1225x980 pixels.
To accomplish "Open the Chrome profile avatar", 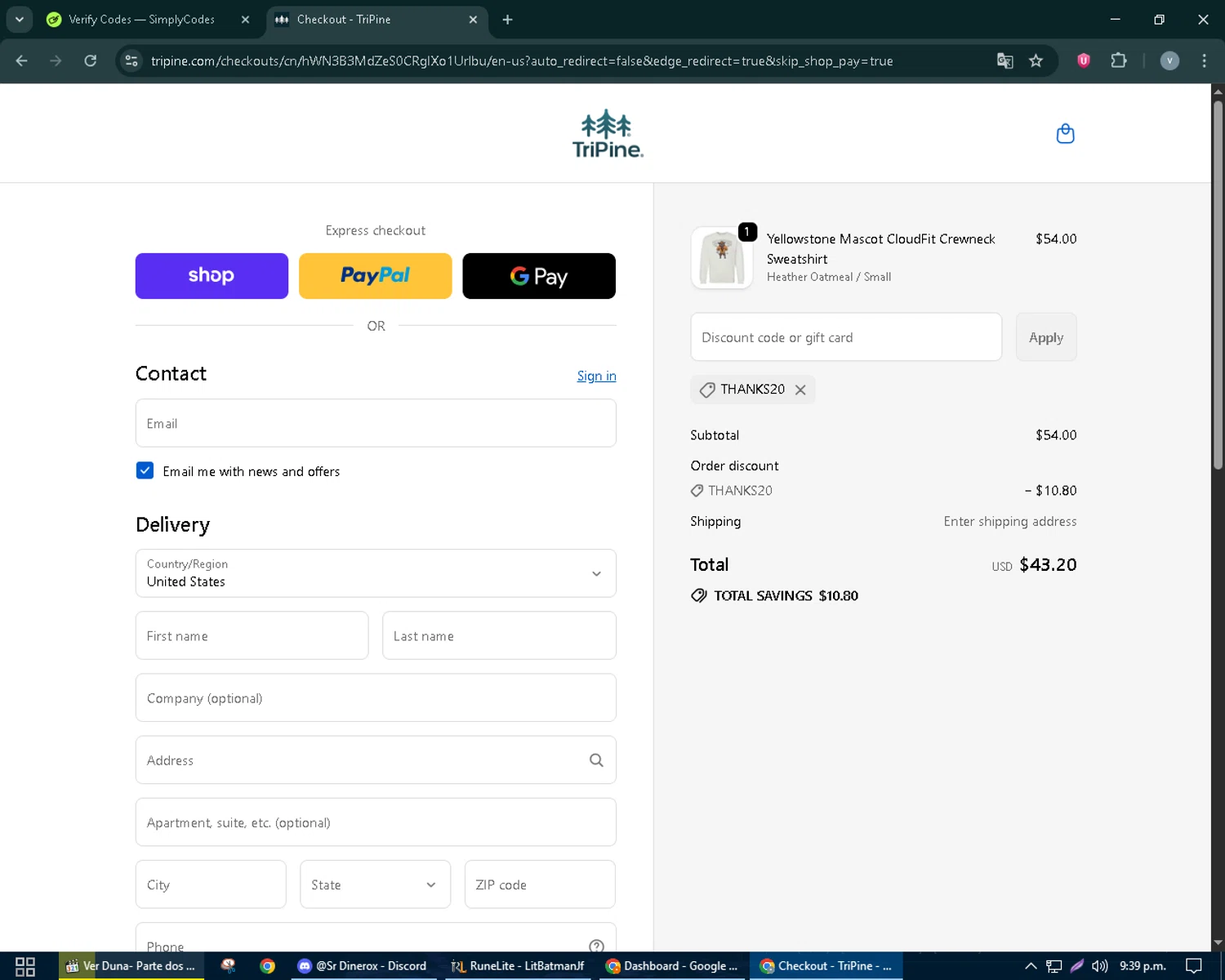I will click(1169, 60).
